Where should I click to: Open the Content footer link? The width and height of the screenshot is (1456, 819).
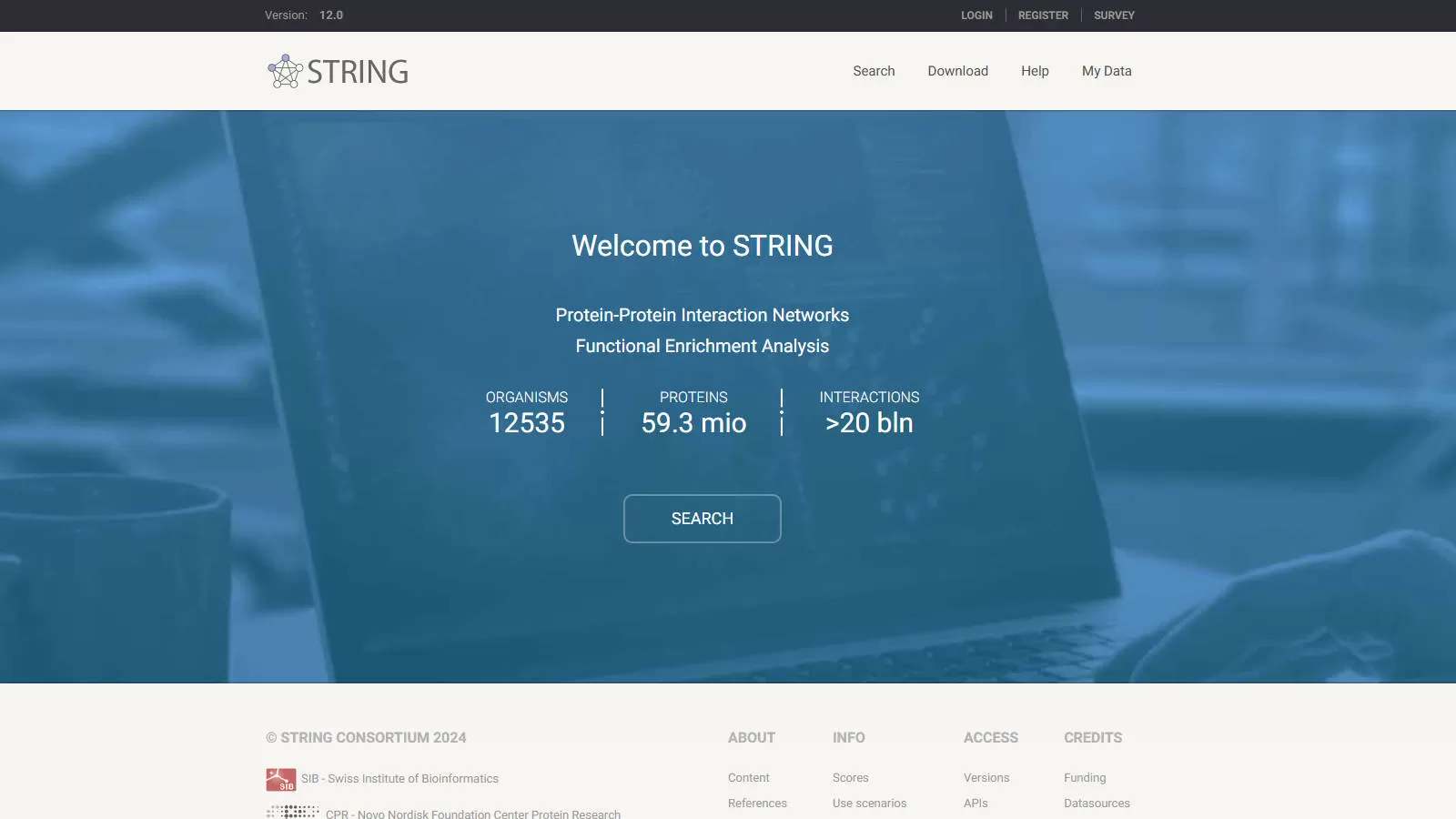pyautogui.click(x=748, y=778)
